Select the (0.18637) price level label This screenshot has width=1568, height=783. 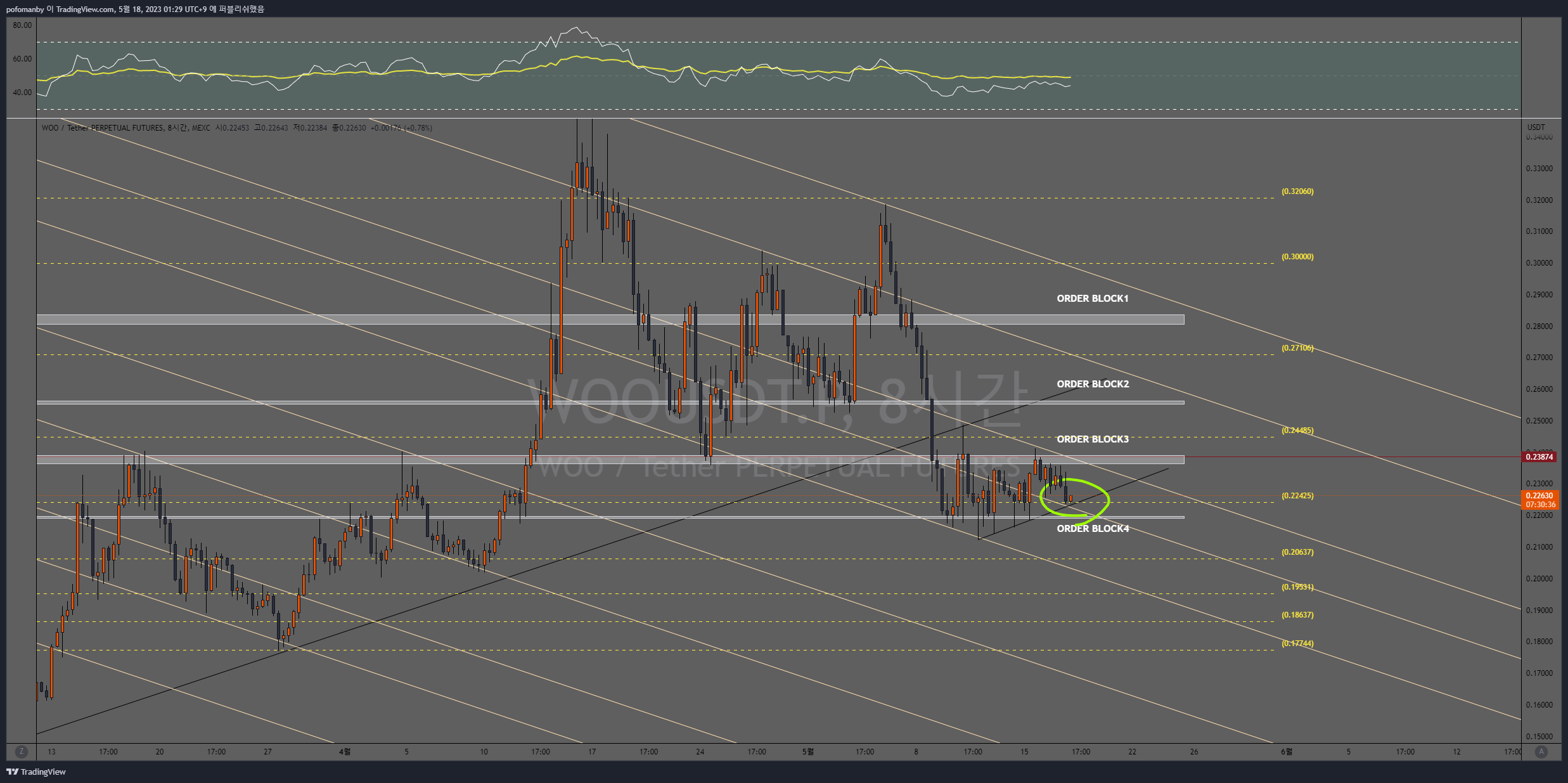point(1297,615)
